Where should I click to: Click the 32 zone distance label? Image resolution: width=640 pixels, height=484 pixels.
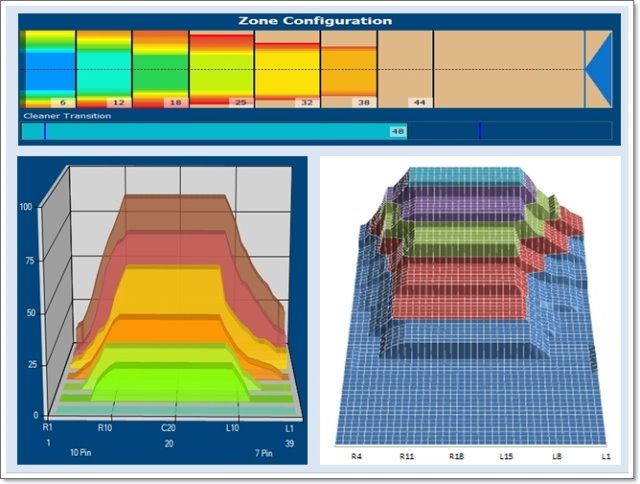tap(305, 102)
